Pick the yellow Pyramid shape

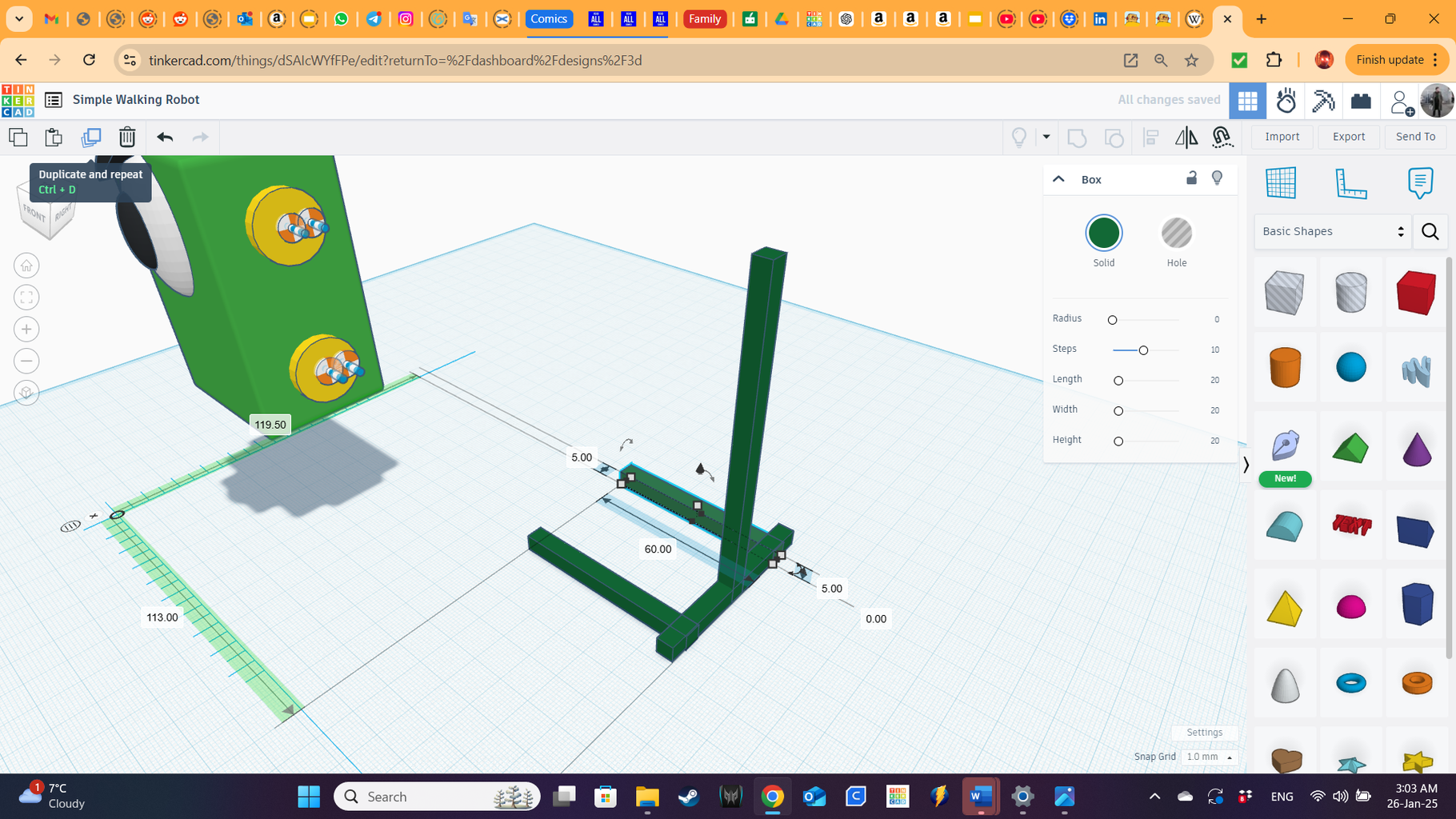tap(1285, 608)
